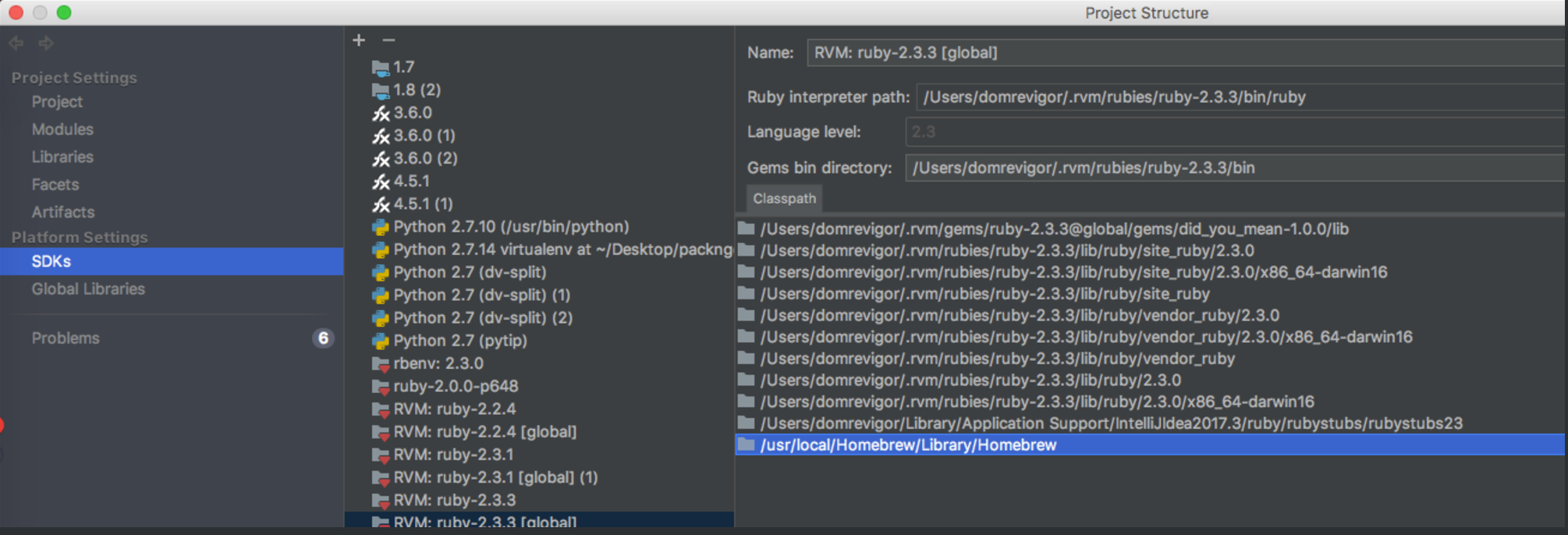Image resolution: width=1568 pixels, height=535 pixels.
Task: Click the Ruby interpreter path field
Action: click(x=1240, y=97)
